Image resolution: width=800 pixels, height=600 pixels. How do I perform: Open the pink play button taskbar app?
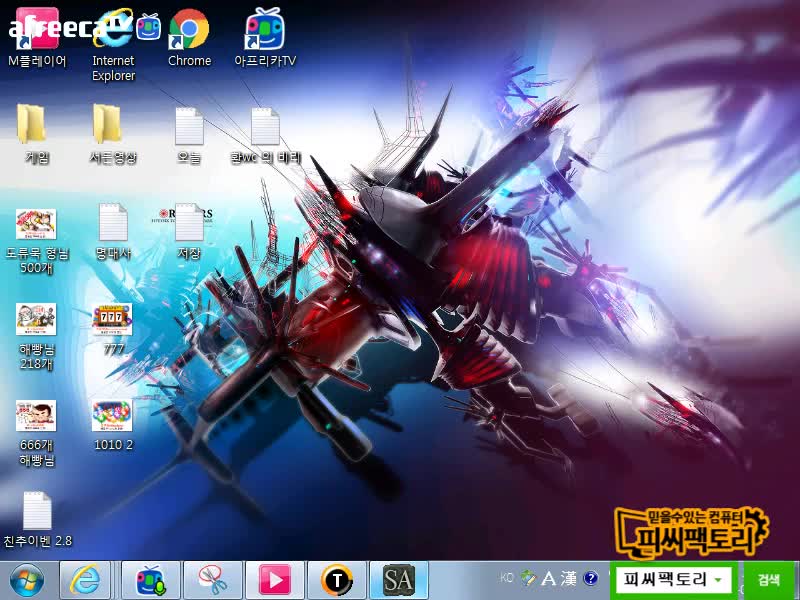[x=275, y=579]
